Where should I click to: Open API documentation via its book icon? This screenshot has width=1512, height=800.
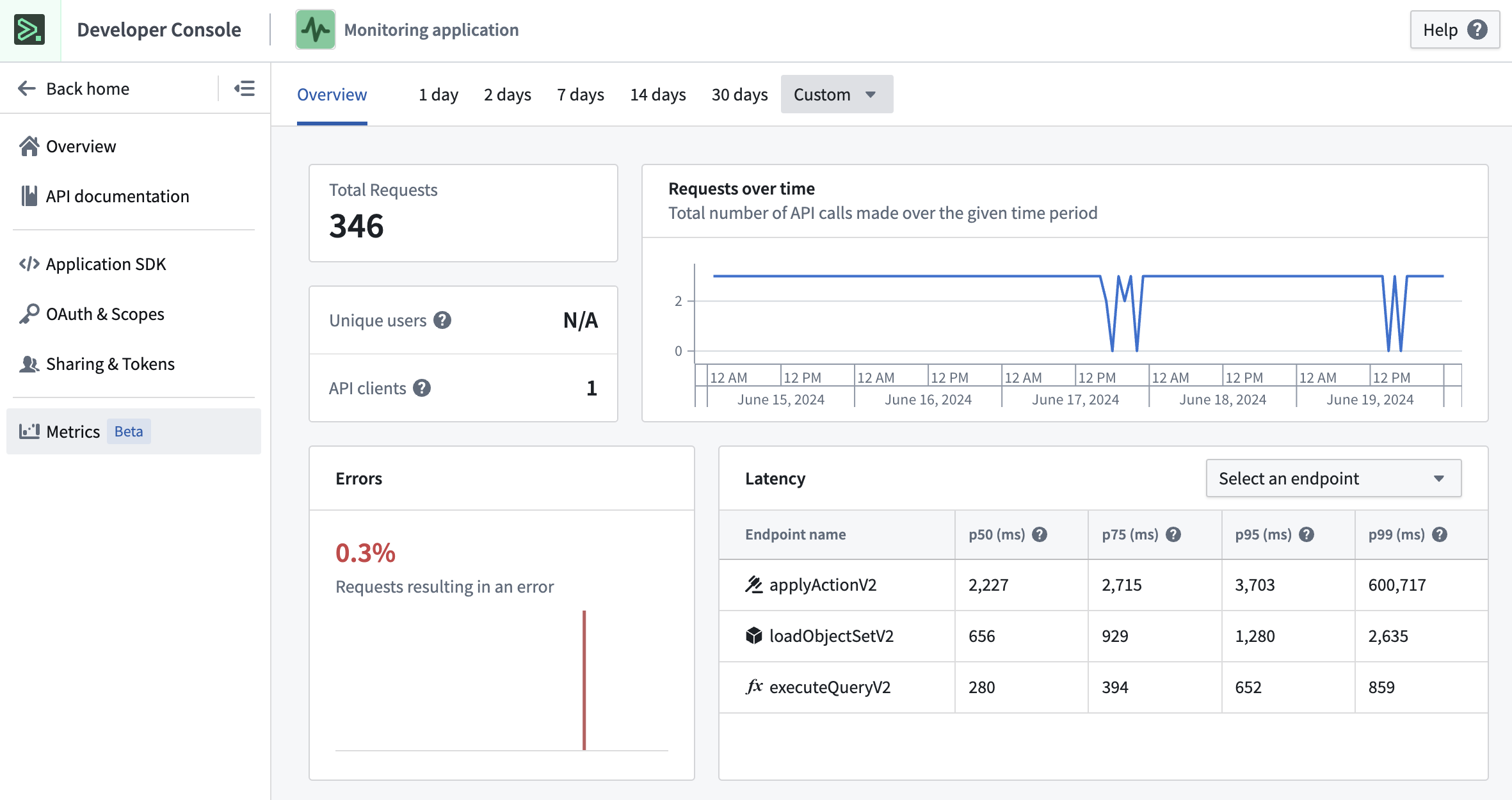[x=29, y=196]
